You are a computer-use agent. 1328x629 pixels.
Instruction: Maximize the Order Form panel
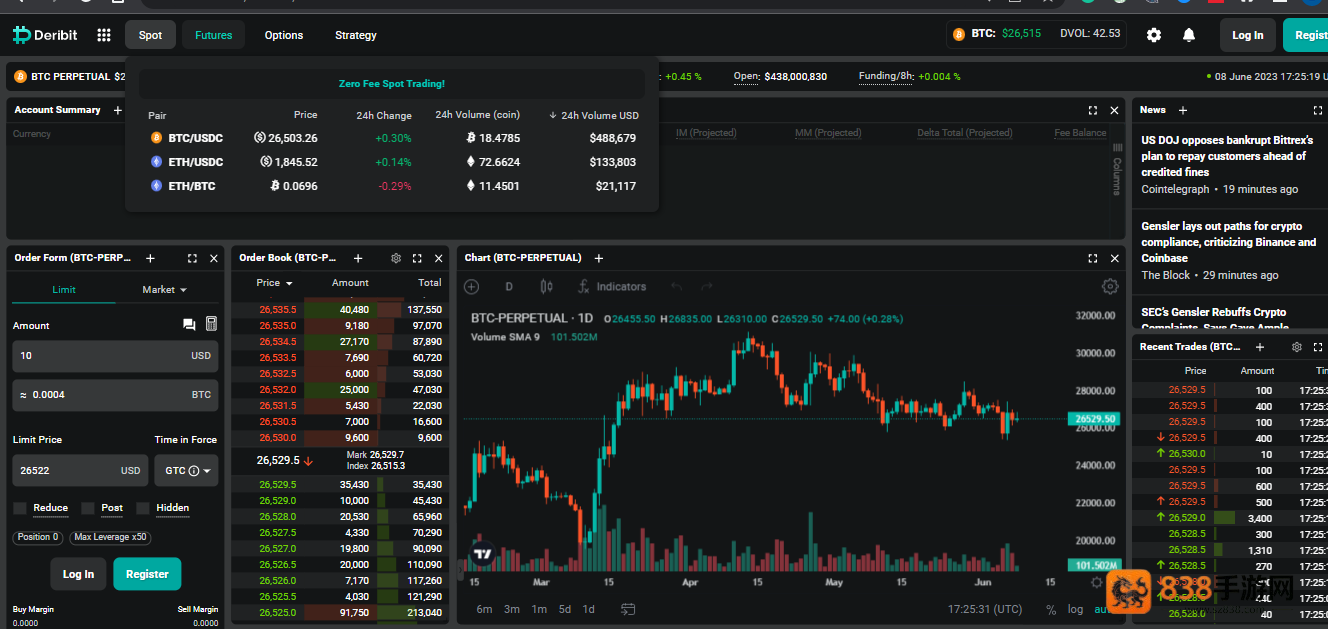pos(192,258)
